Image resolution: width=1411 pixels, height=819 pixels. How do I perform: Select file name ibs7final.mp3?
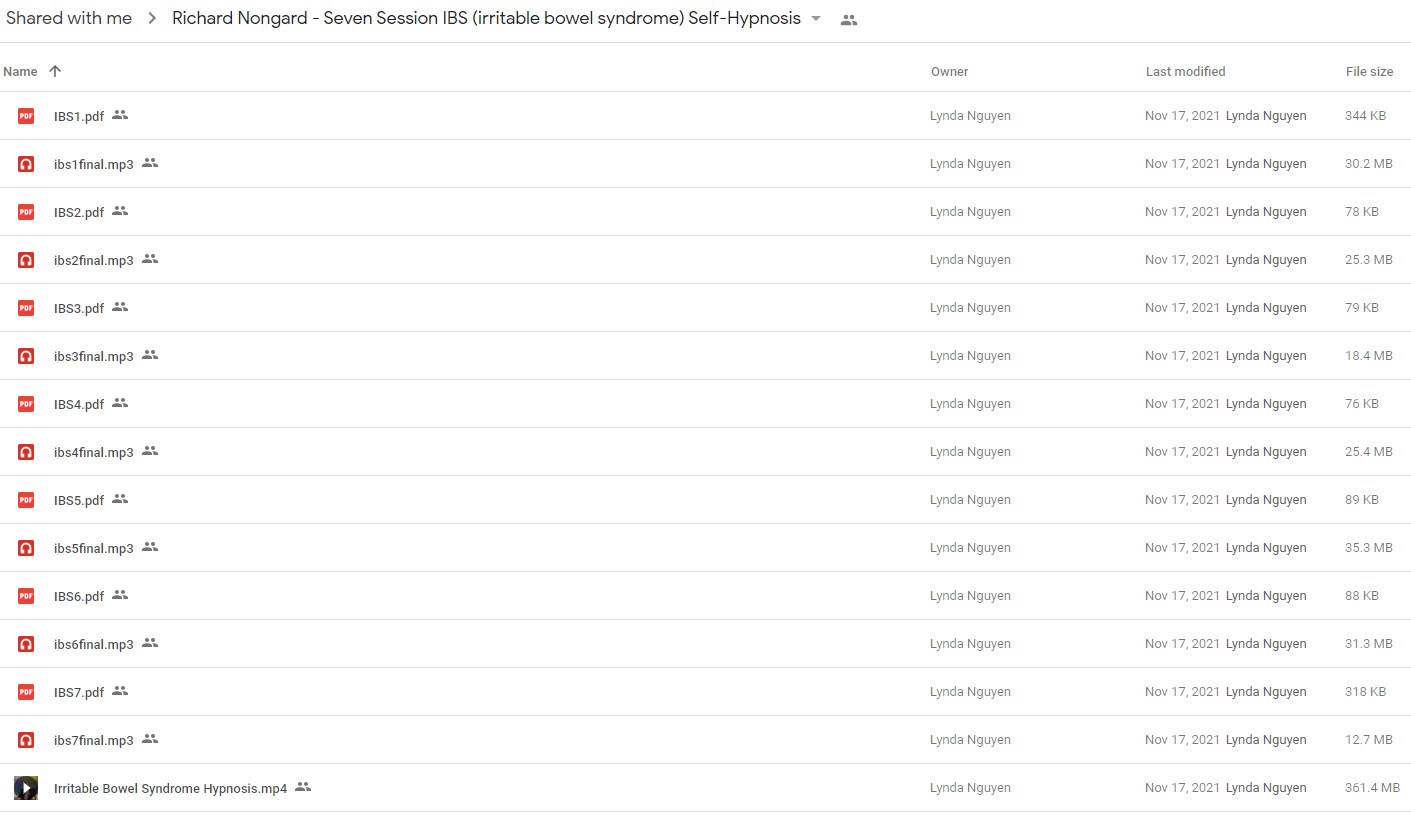(94, 740)
